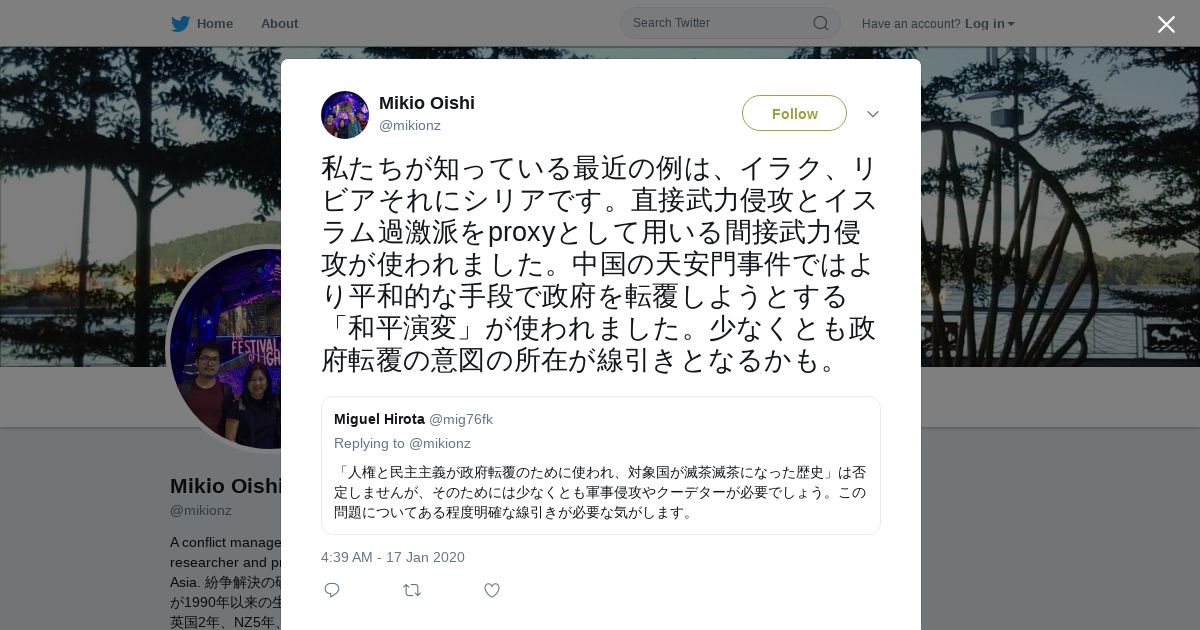This screenshot has width=1200, height=630.
Task: Click the @mig76fk handle in the quoted tweet
Action: [x=461, y=419]
